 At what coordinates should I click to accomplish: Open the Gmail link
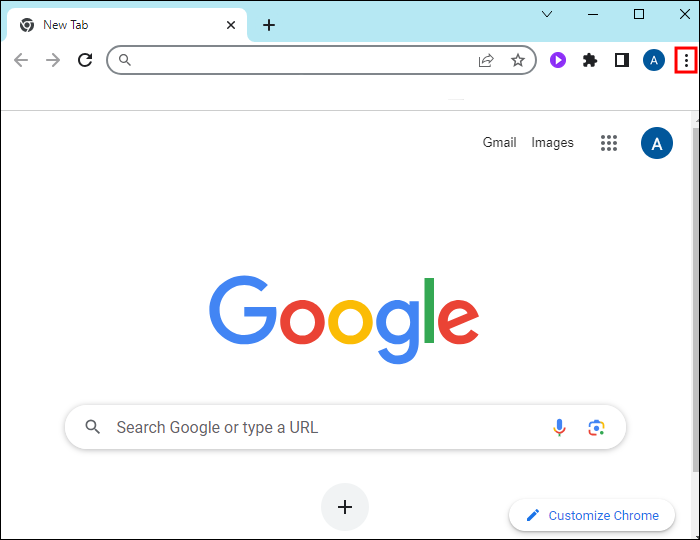coord(499,143)
